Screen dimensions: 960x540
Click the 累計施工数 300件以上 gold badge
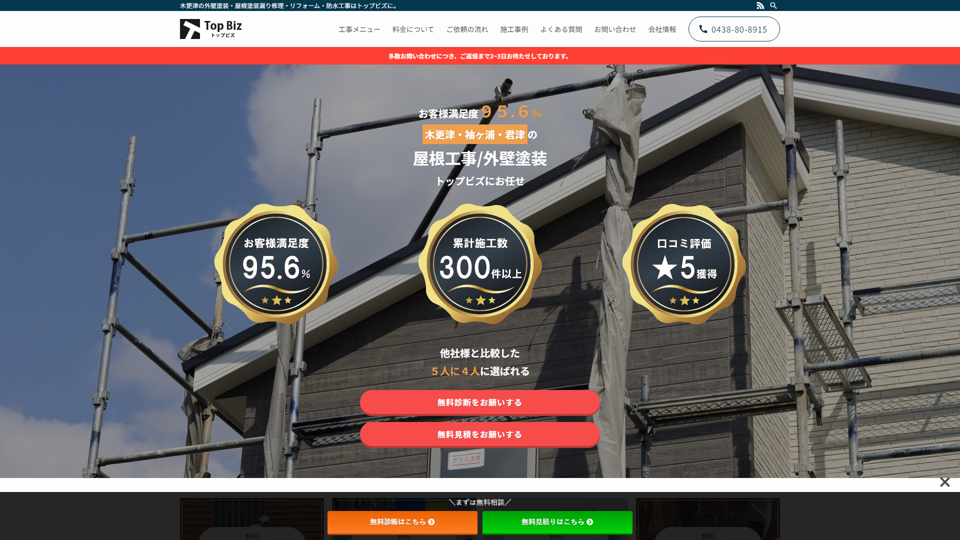tap(480, 264)
